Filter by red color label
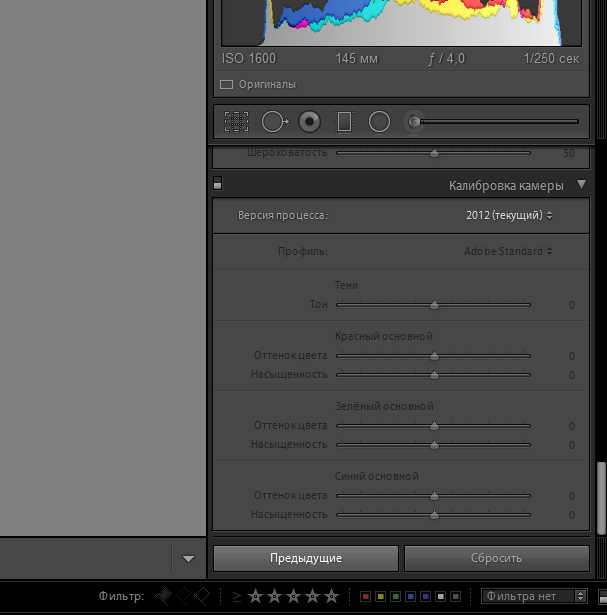The height and width of the screenshot is (615, 607). (365, 597)
